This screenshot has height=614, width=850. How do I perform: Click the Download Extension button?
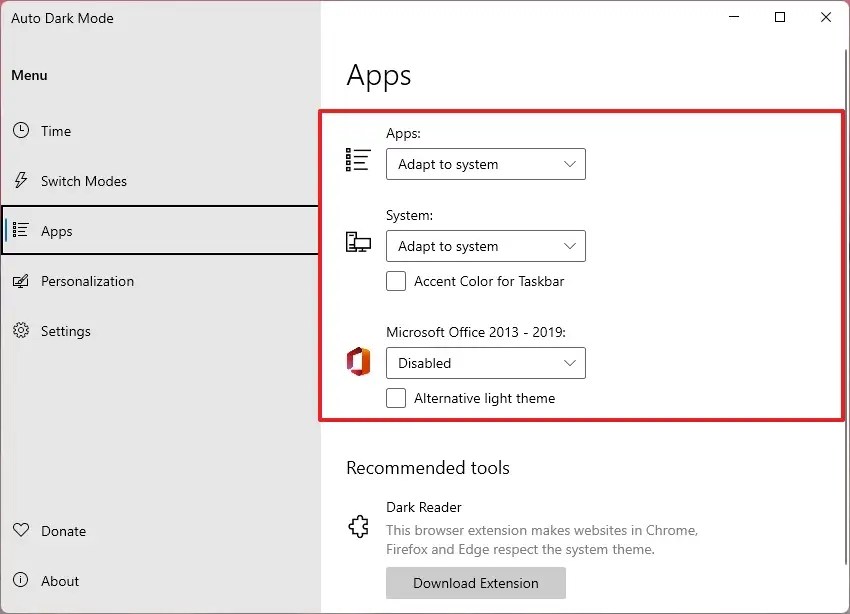click(x=475, y=583)
